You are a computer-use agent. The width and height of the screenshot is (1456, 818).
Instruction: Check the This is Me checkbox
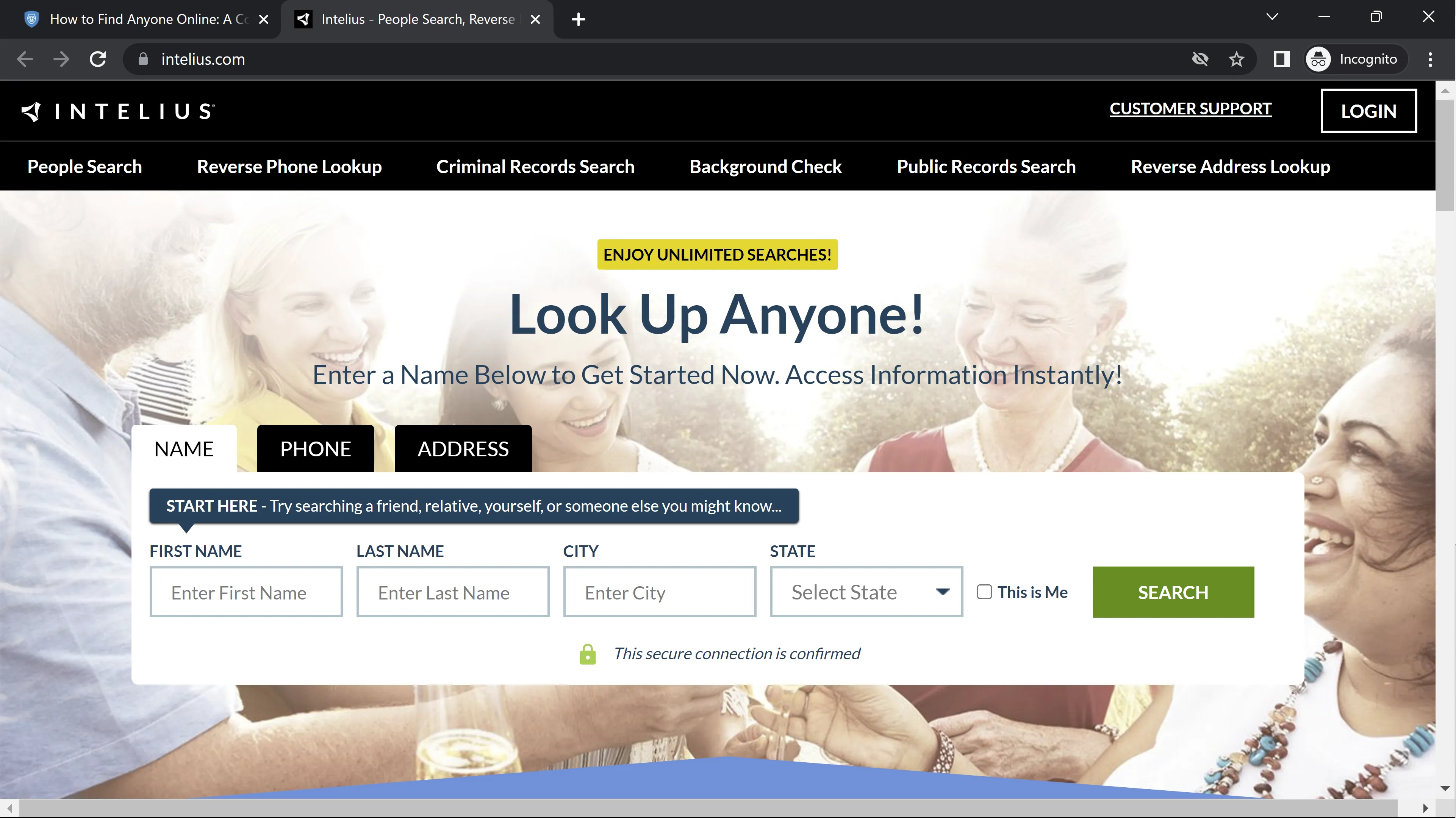tap(984, 592)
